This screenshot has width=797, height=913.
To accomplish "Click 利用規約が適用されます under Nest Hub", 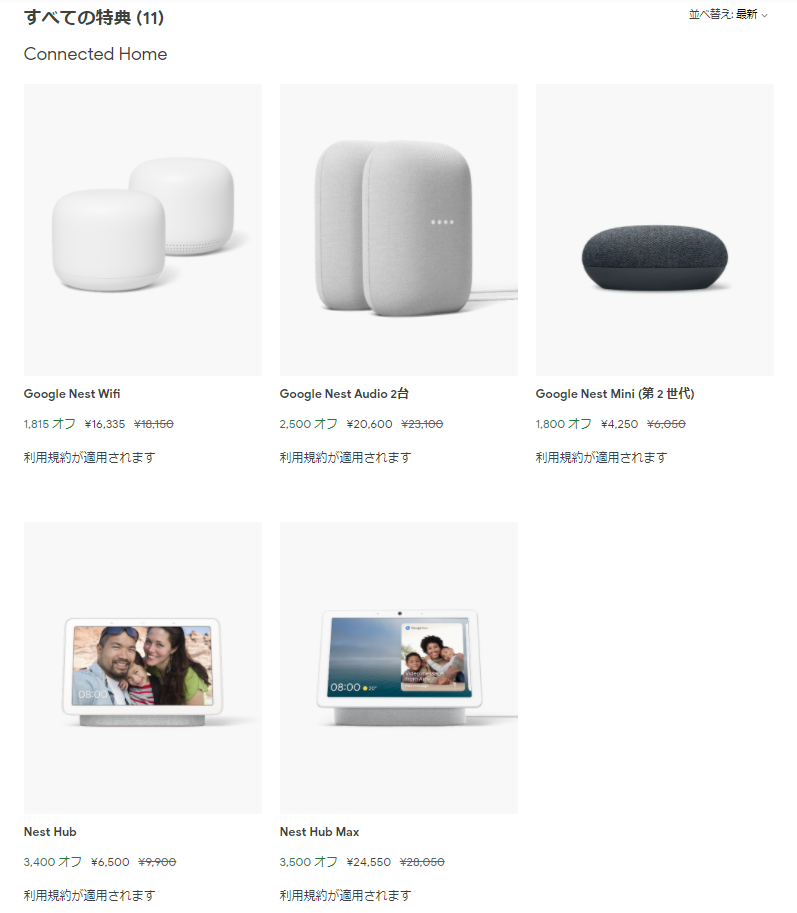I will [90, 895].
